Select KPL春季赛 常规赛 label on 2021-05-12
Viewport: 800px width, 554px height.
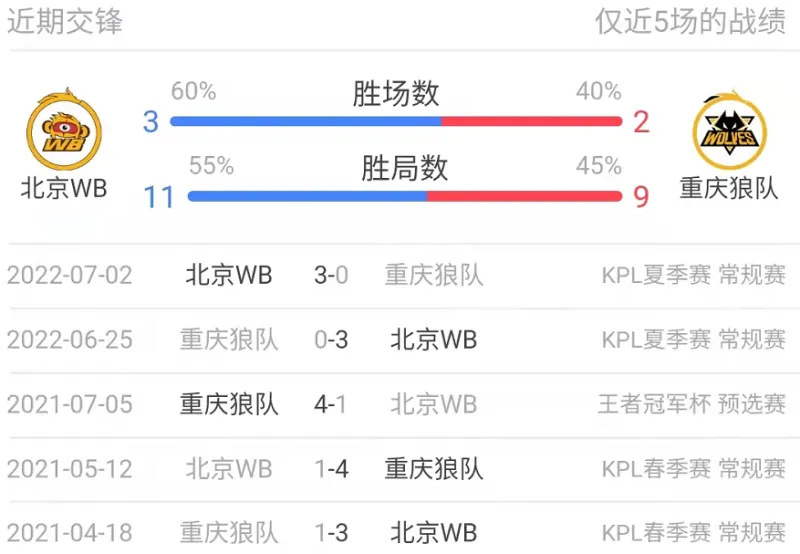click(x=693, y=469)
